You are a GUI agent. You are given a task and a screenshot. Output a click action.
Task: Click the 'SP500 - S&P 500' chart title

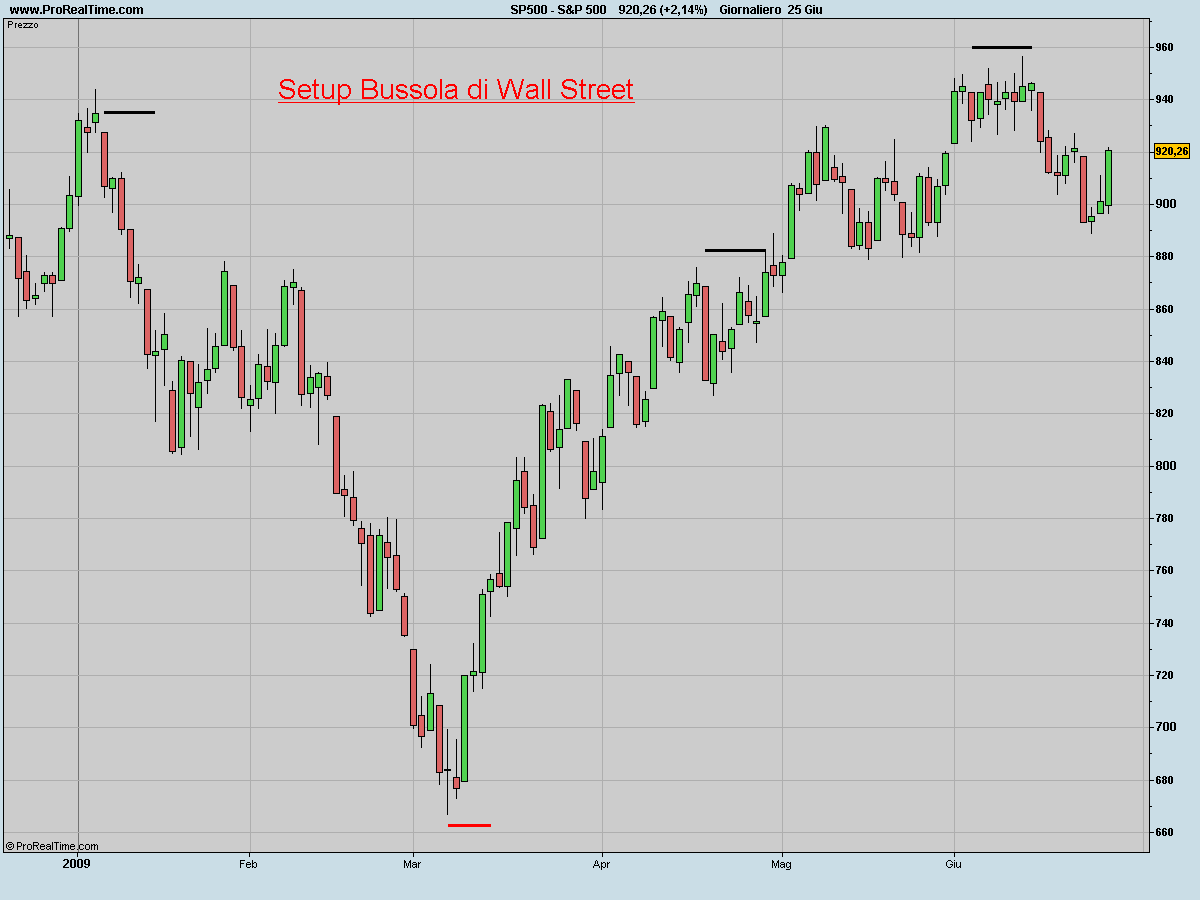tap(558, 10)
